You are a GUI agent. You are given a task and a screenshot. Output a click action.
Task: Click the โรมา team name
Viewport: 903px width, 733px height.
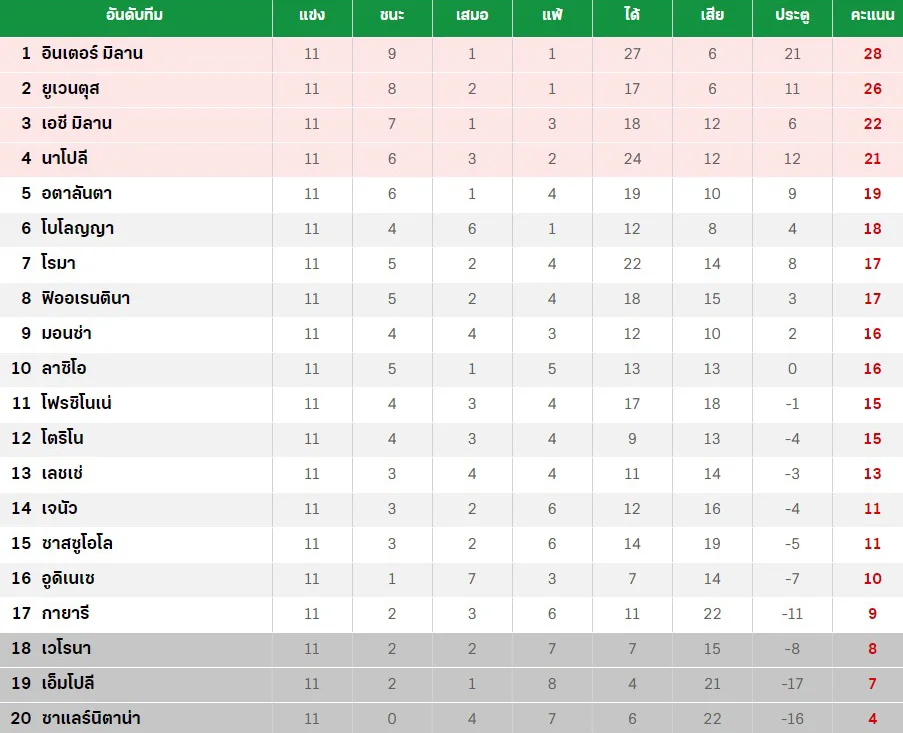click(58, 263)
